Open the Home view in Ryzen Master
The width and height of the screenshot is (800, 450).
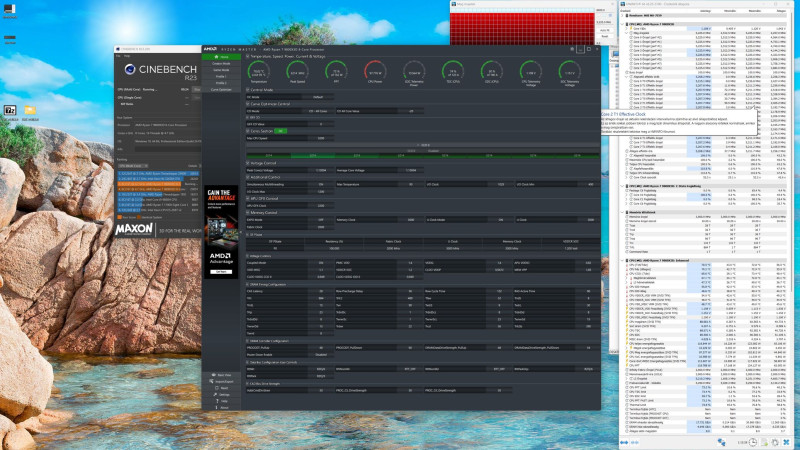(221, 57)
